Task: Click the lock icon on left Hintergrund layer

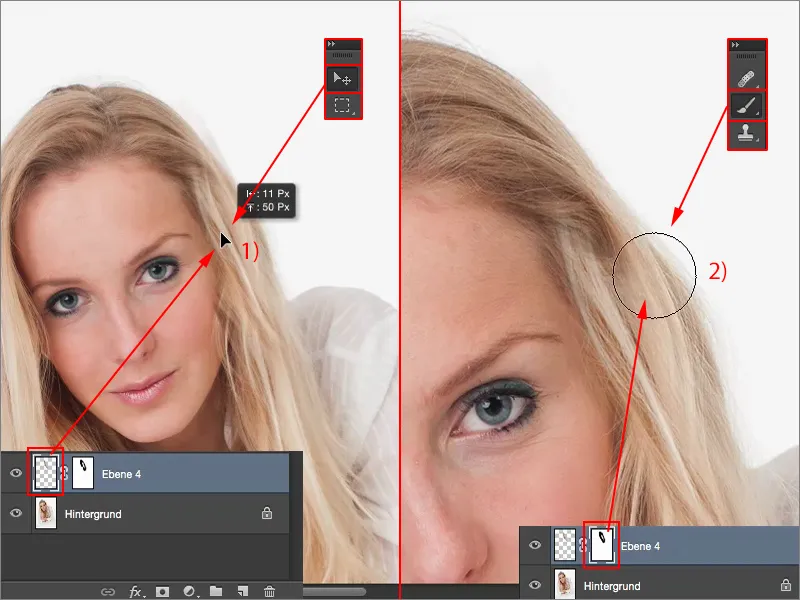Action: (267, 513)
